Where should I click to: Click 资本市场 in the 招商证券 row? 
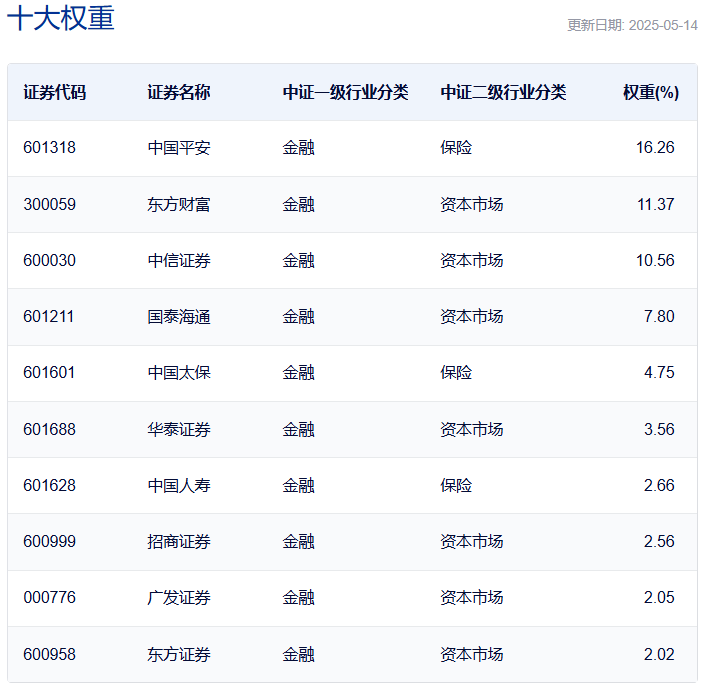(x=472, y=542)
